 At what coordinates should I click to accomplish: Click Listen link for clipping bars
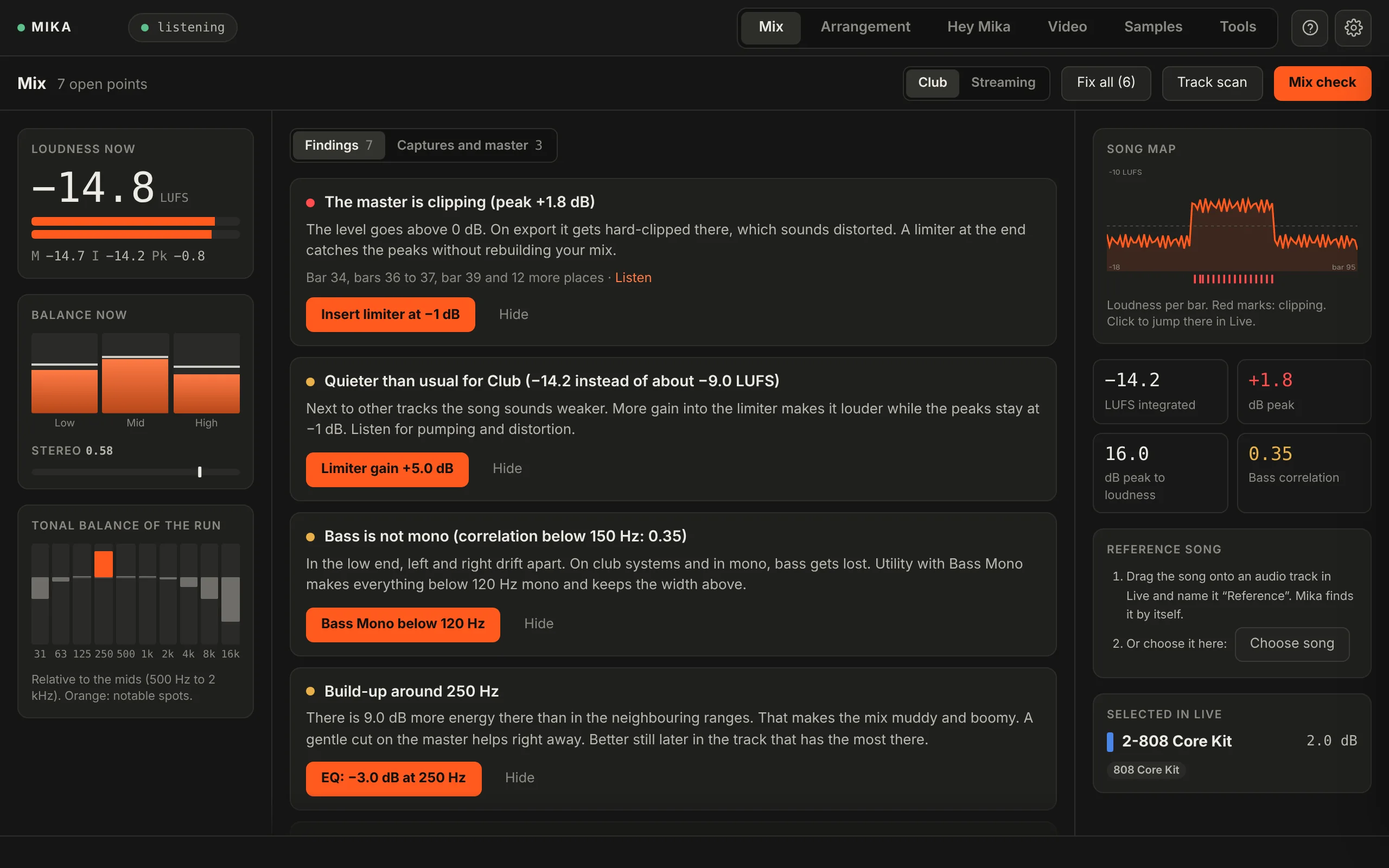click(x=633, y=278)
